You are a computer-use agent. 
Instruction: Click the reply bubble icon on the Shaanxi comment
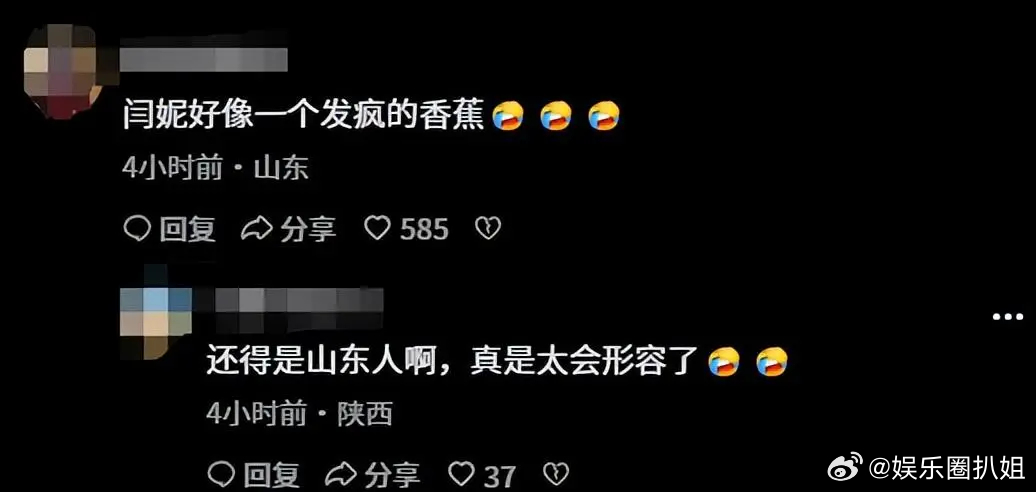coord(221,474)
